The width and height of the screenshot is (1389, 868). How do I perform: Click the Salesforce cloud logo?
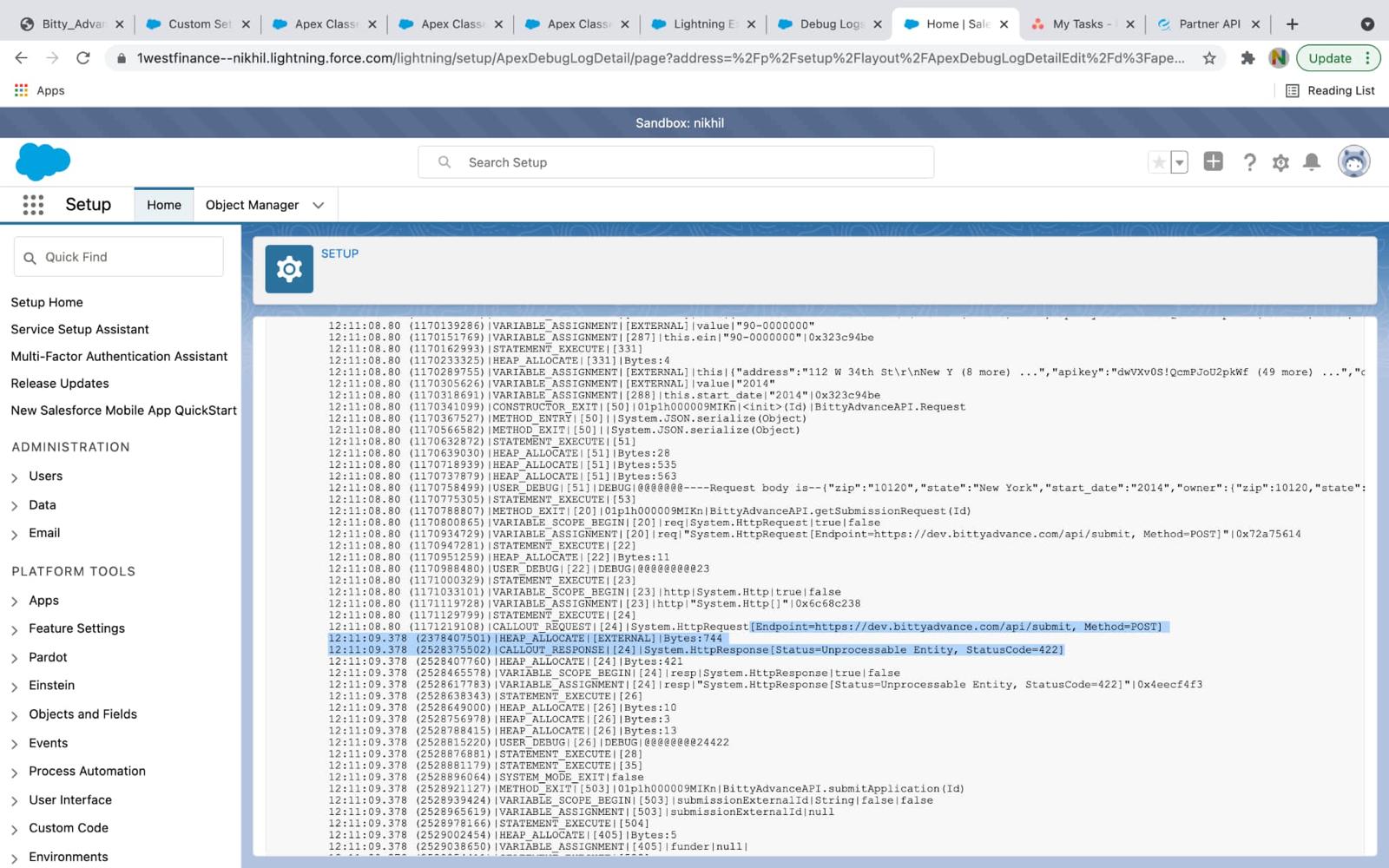coord(43,162)
